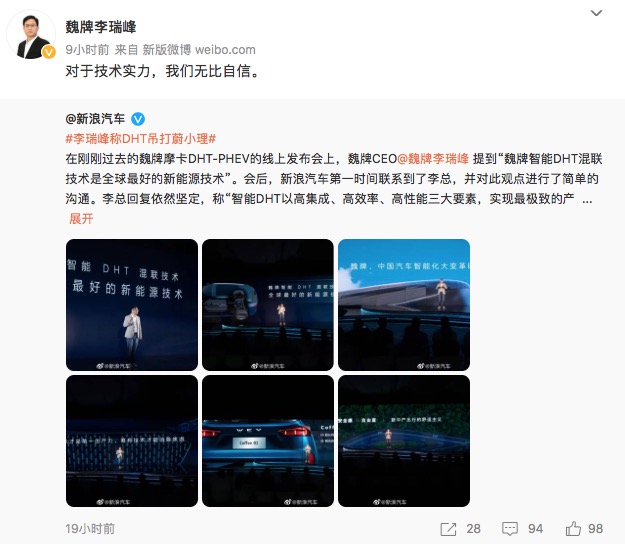
Task: Click the repost share icon
Action: pyautogui.click(x=448, y=529)
